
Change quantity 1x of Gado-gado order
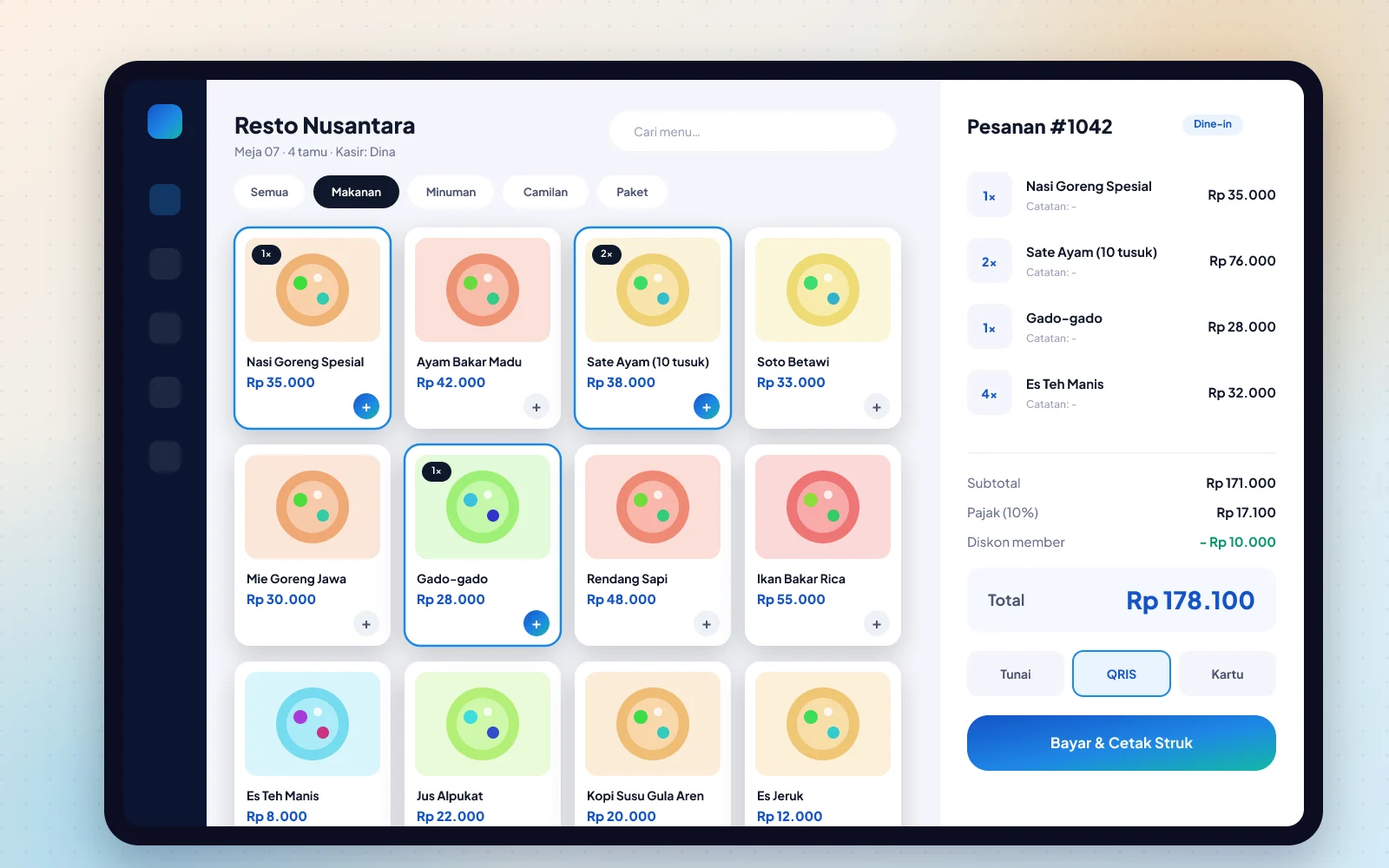990,326
